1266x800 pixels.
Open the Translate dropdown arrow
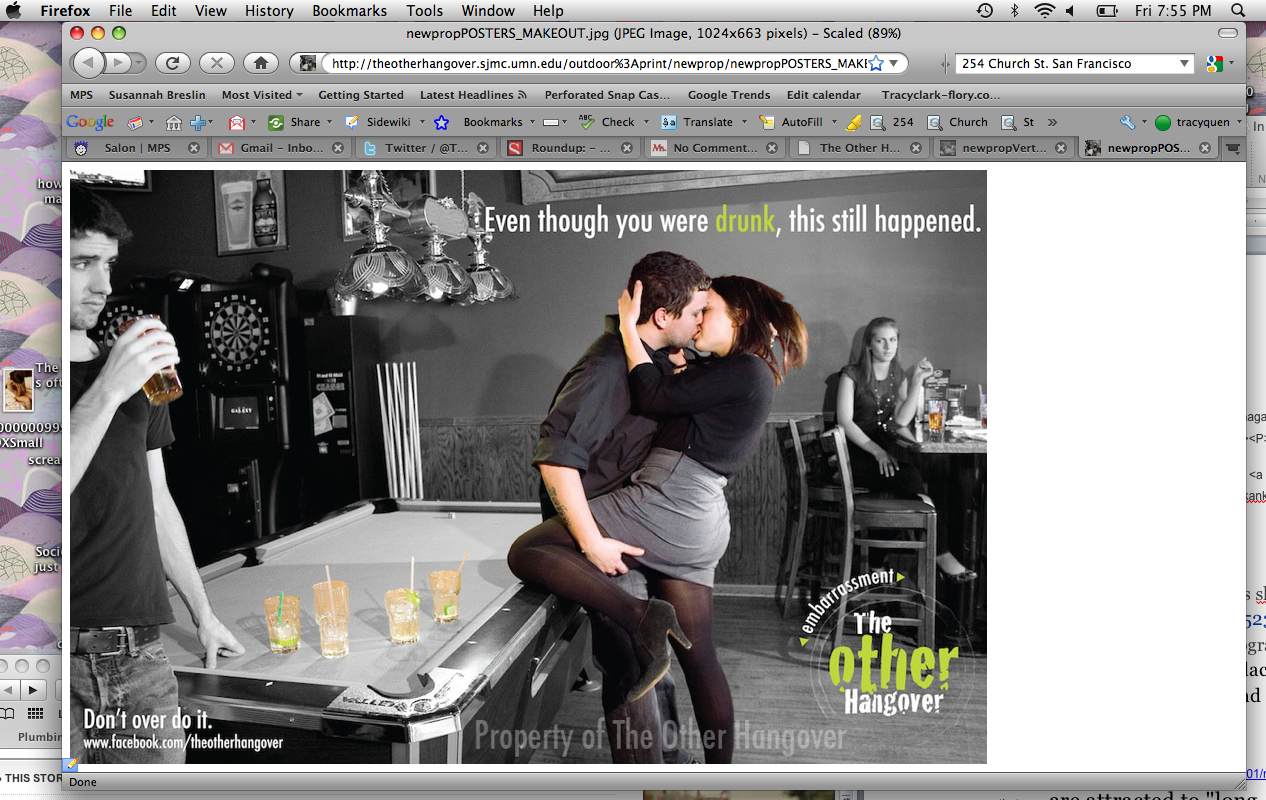742,122
